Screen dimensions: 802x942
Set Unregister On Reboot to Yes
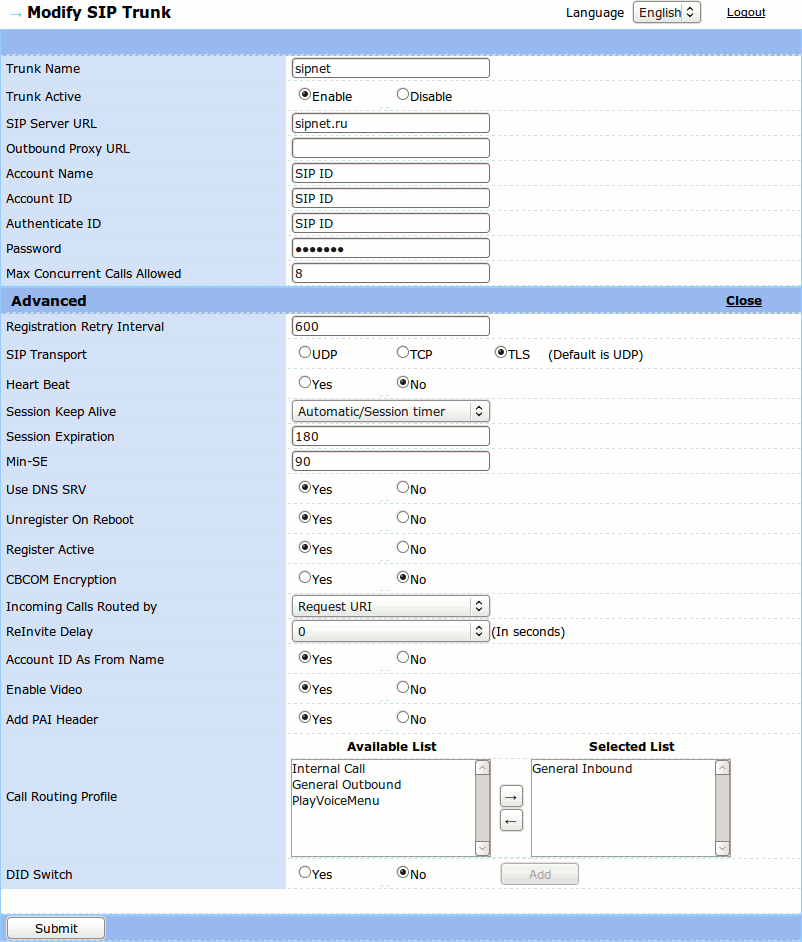coord(305,517)
